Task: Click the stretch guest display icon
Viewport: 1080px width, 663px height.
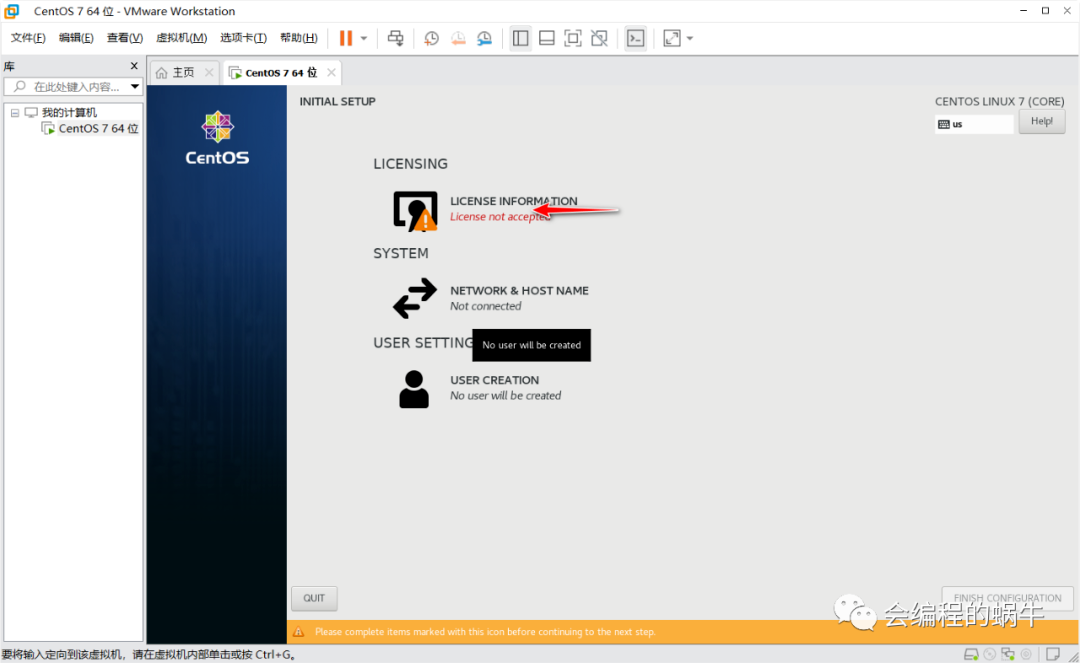Action: click(x=672, y=39)
